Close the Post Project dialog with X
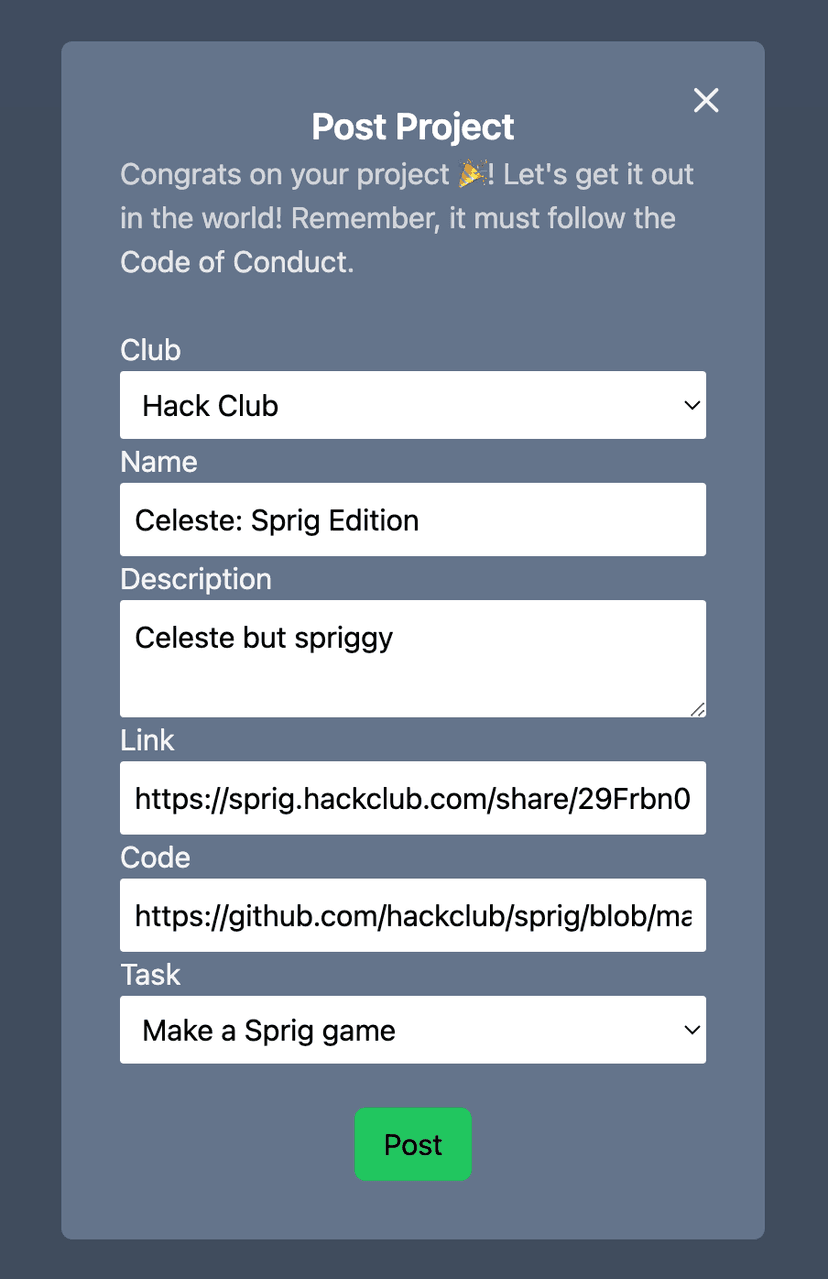 [x=706, y=100]
